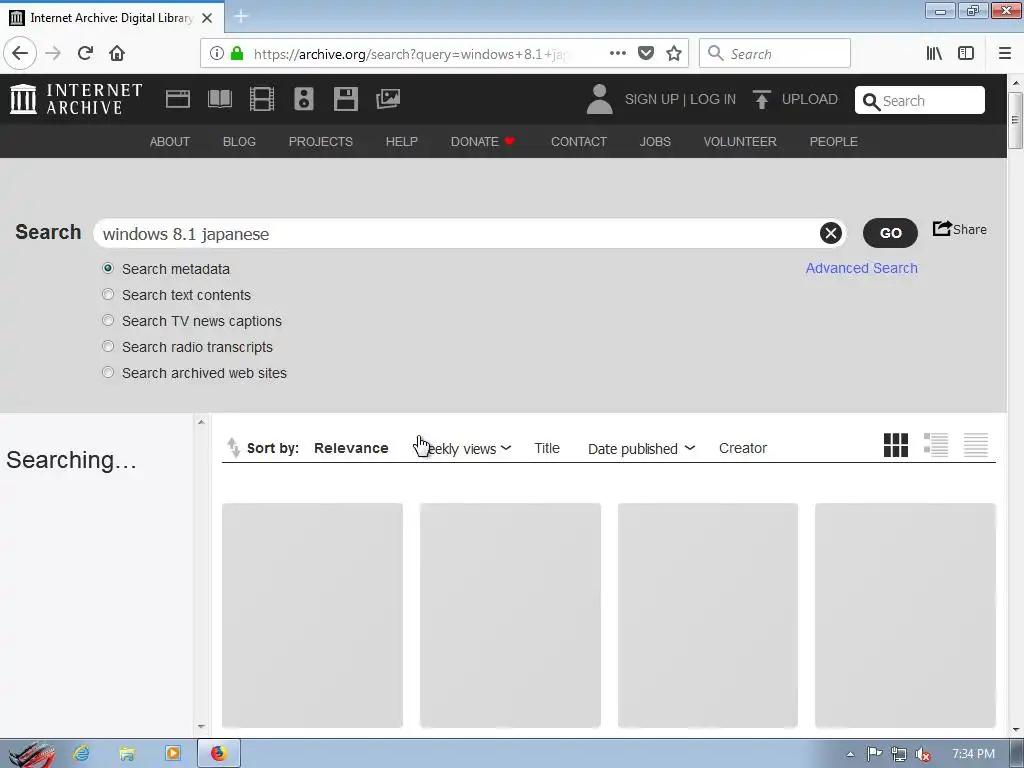Select Search text contents option
The height and width of the screenshot is (768, 1024).
(108, 295)
